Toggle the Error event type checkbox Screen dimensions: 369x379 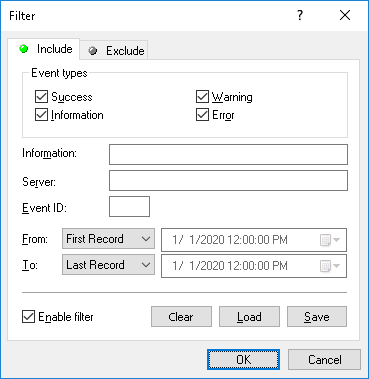coord(202,115)
